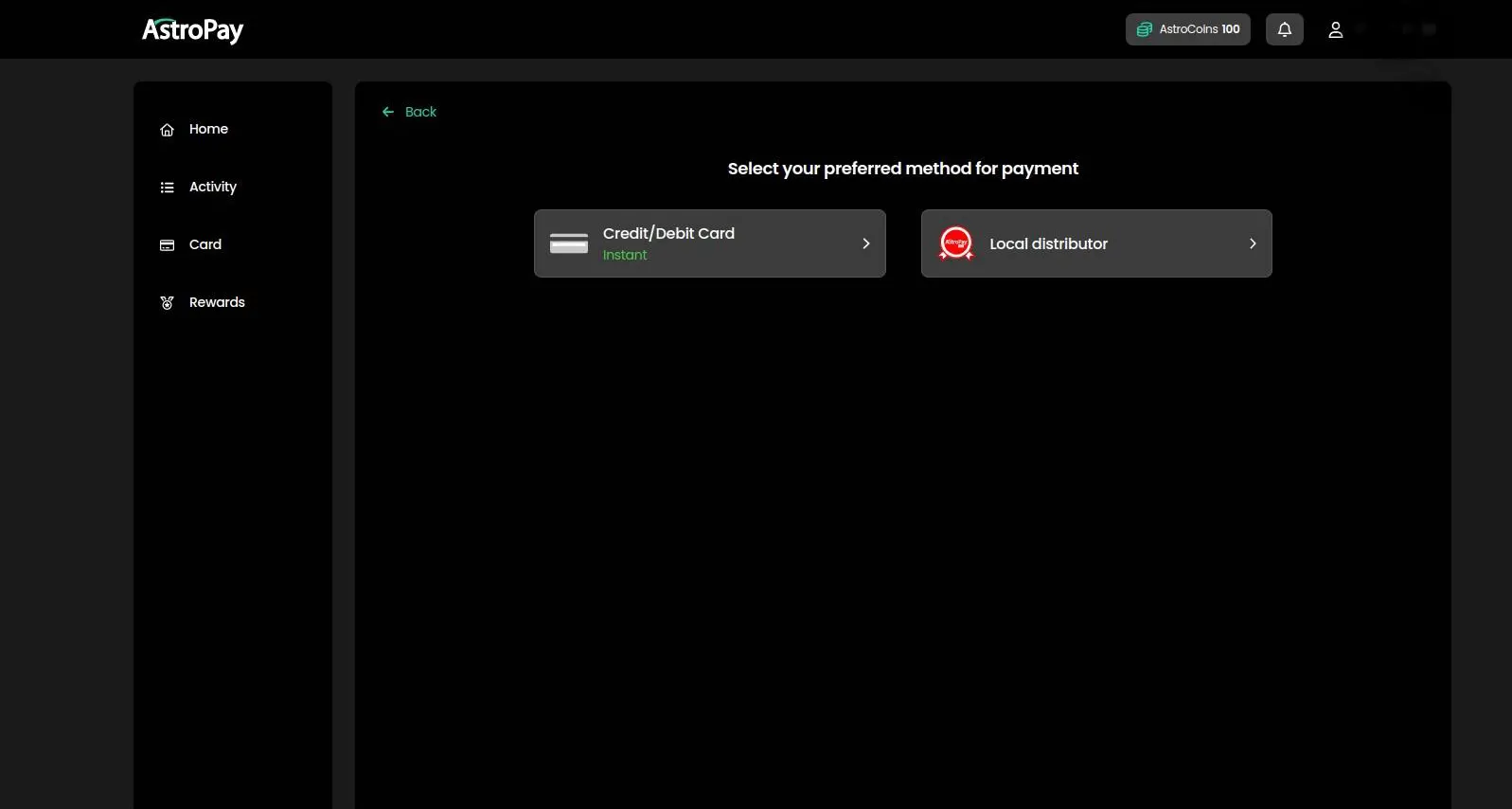
Task: Click the Card icon in sidebar
Action: click(168, 245)
